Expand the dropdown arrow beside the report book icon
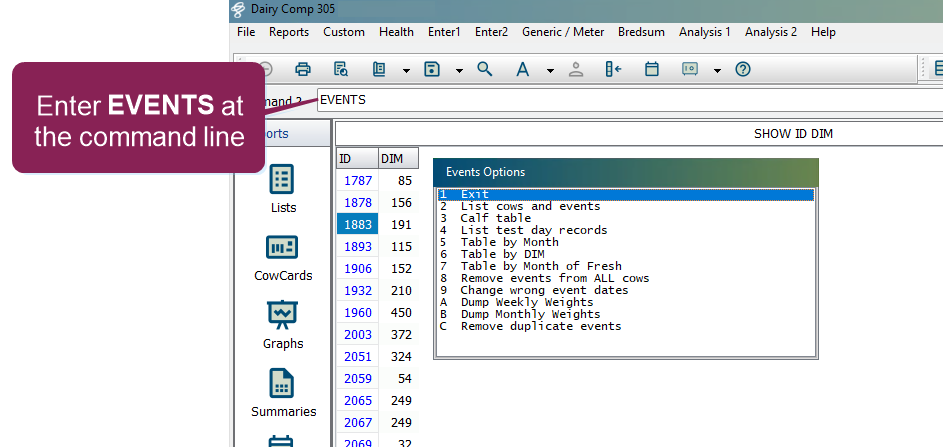 click(406, 70)
